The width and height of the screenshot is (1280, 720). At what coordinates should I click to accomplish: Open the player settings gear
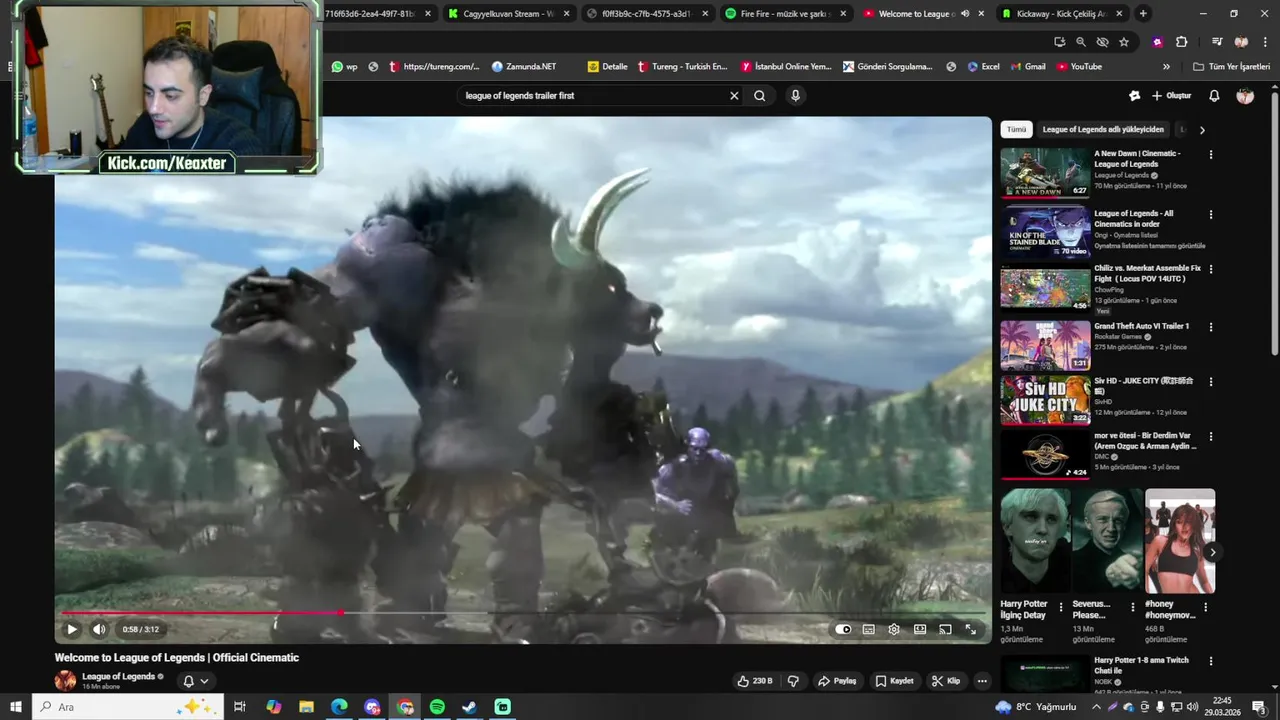pyautogui.click(x=894, y=629)
